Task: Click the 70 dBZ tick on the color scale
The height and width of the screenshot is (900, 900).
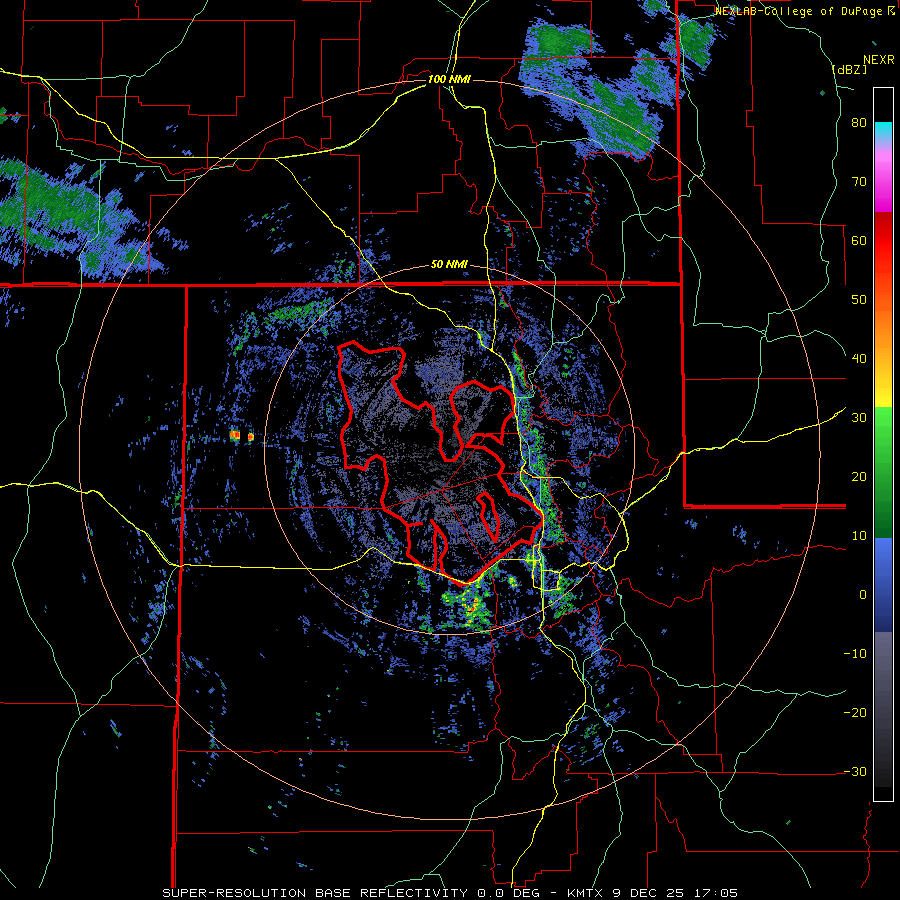Action: pyautogui.click(x=859, y=182)
